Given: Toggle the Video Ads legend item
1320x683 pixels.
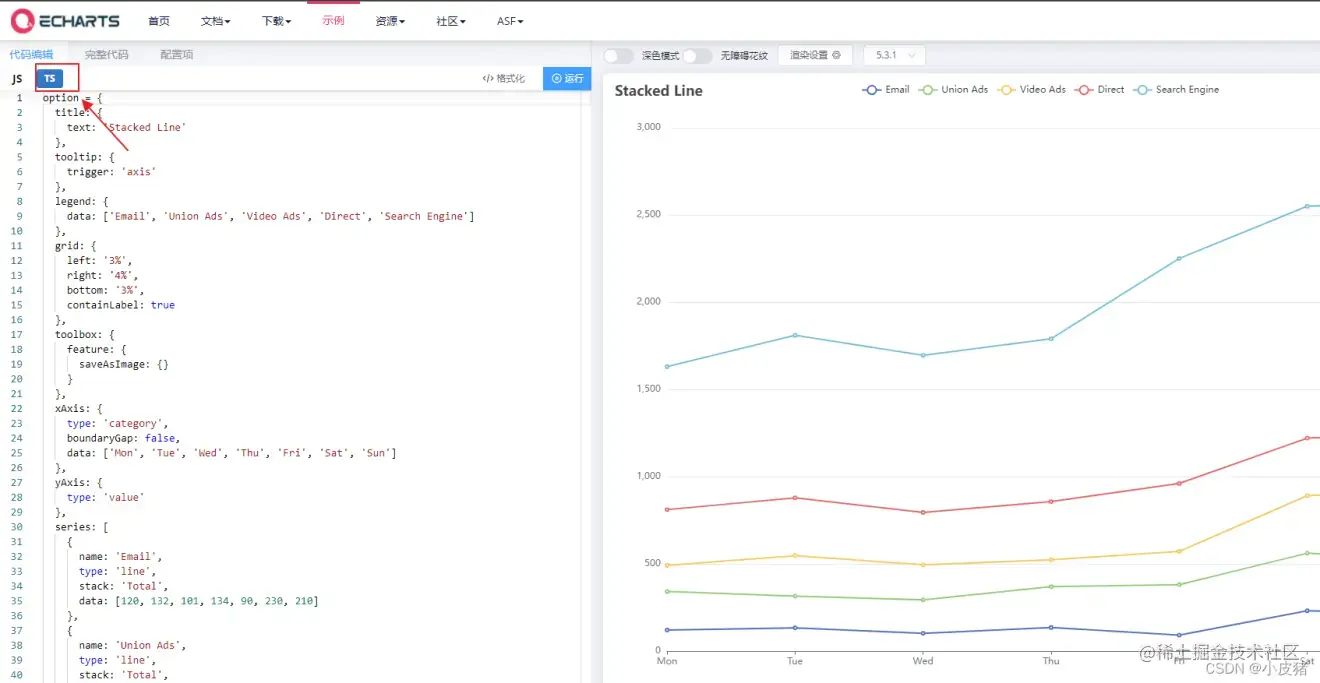Looking at the screenshot, I should [x=1032, y=89].
